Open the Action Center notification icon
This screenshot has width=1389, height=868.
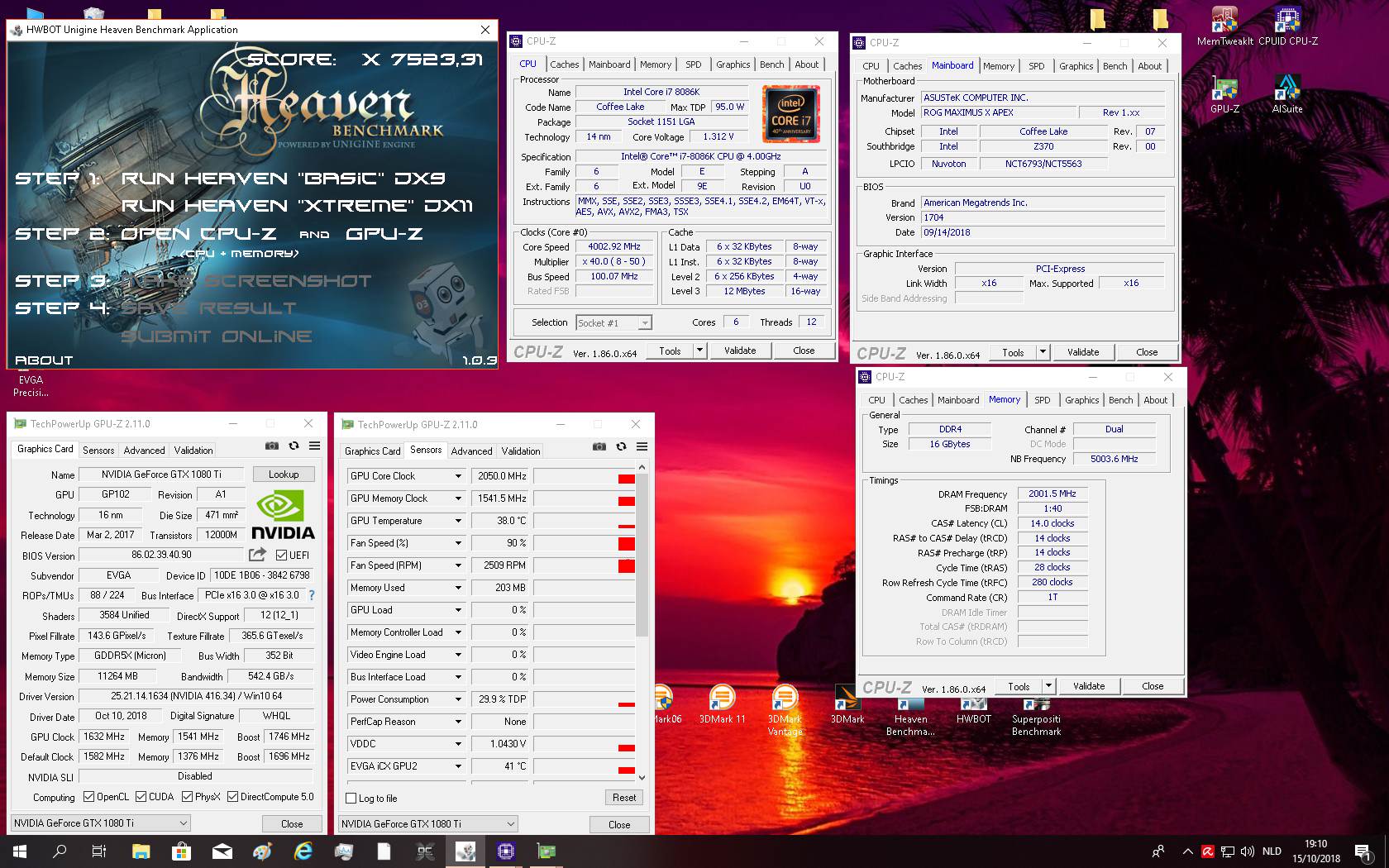[x=1363, y=851]
